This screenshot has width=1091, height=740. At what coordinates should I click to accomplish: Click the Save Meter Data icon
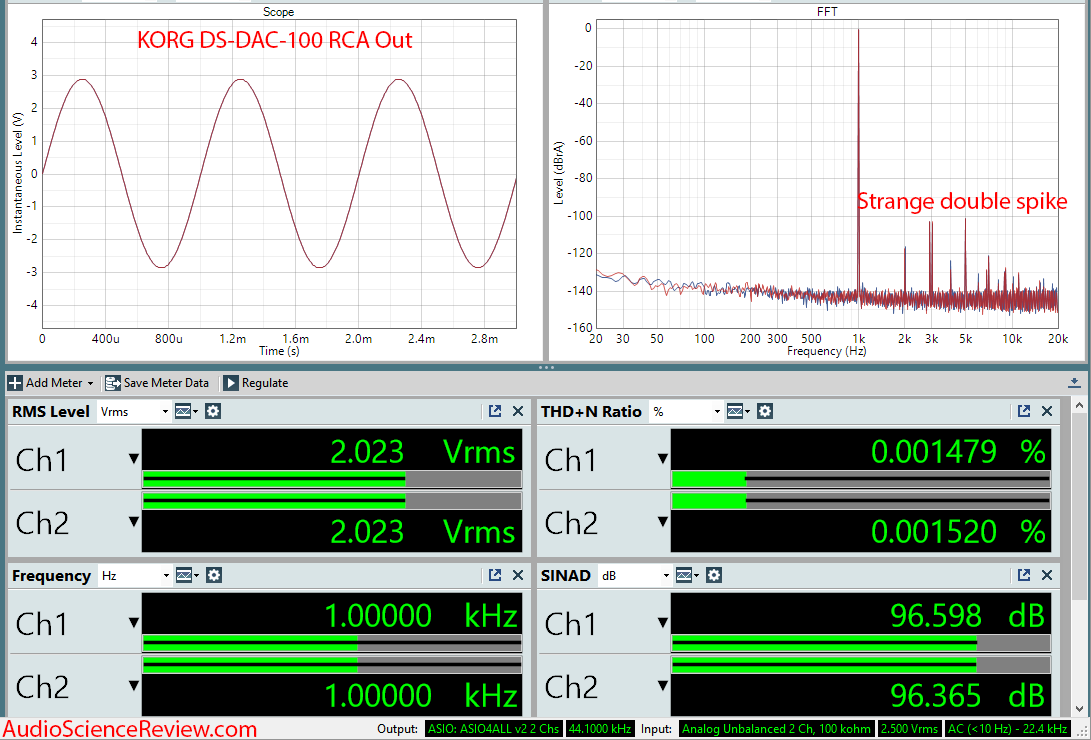112,383
